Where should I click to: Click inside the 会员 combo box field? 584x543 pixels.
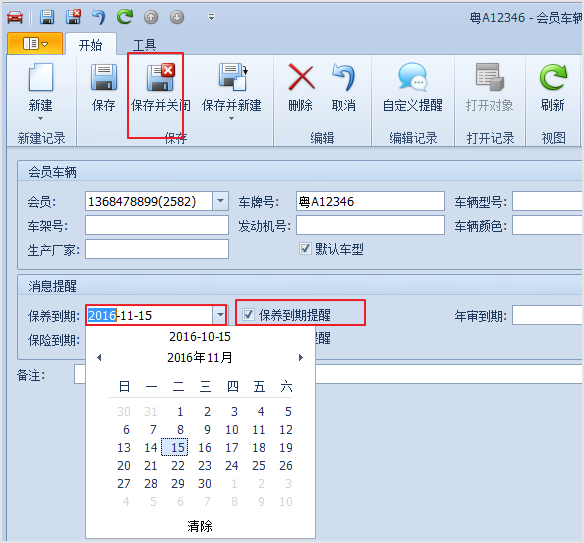[149, 201]
